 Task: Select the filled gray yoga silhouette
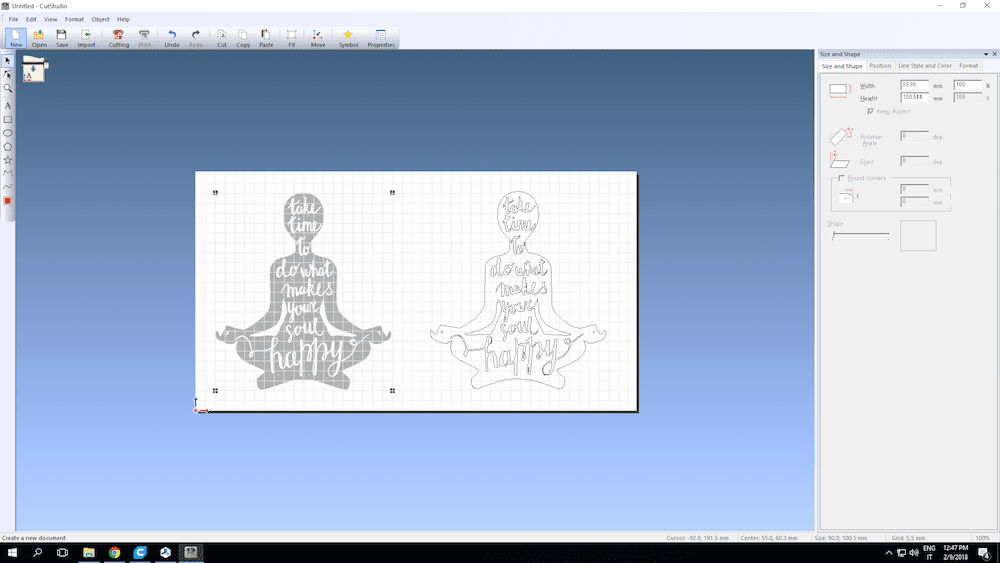[304, 291]
